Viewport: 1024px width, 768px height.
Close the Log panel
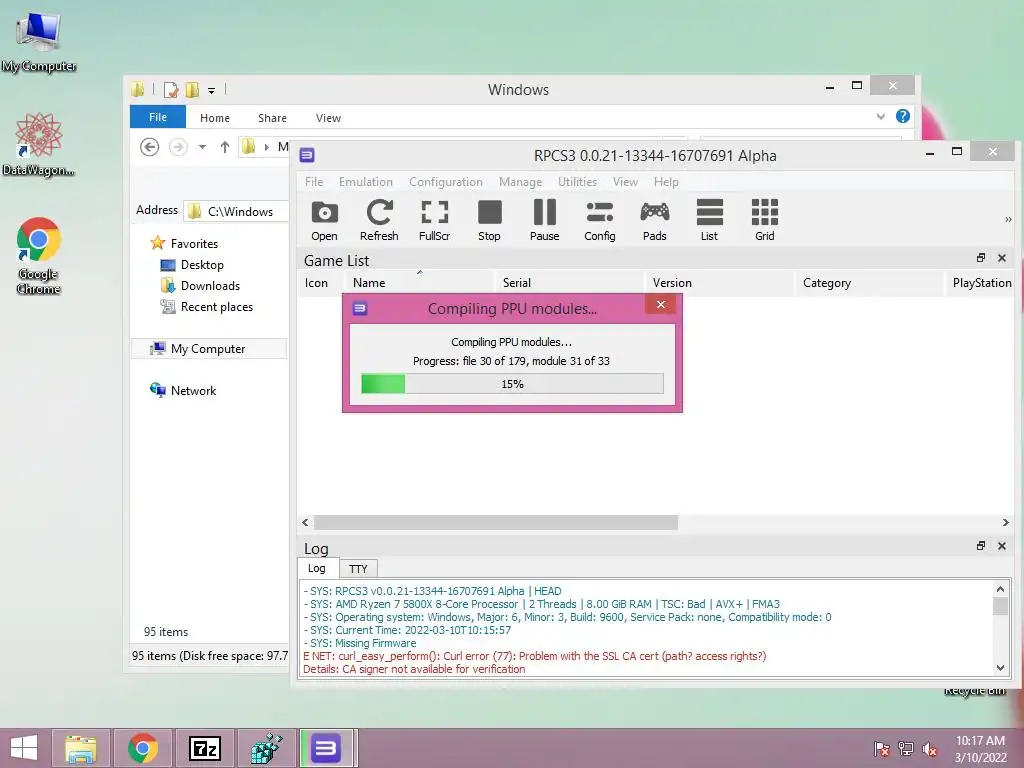(x=1002, y=546)
